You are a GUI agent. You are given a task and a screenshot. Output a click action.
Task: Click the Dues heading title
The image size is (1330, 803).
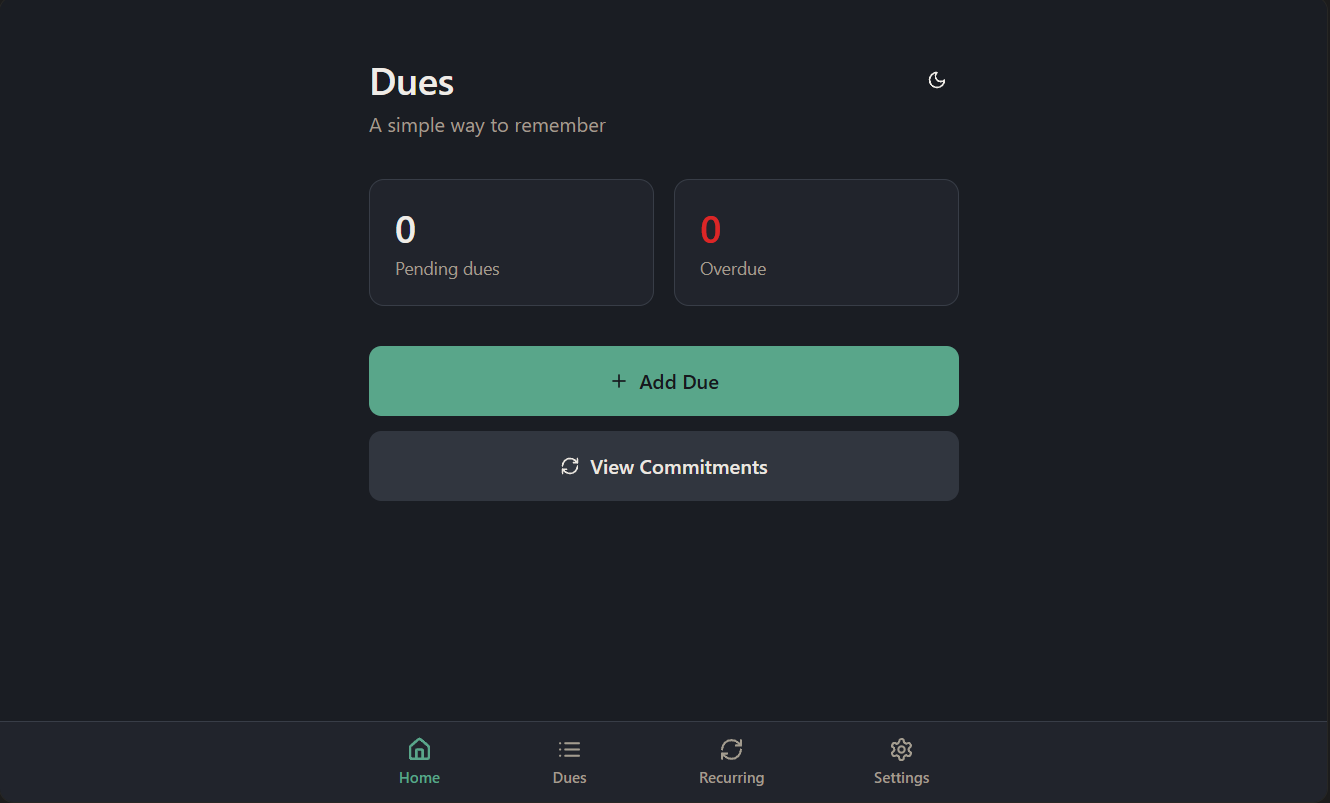click(411, 82)
